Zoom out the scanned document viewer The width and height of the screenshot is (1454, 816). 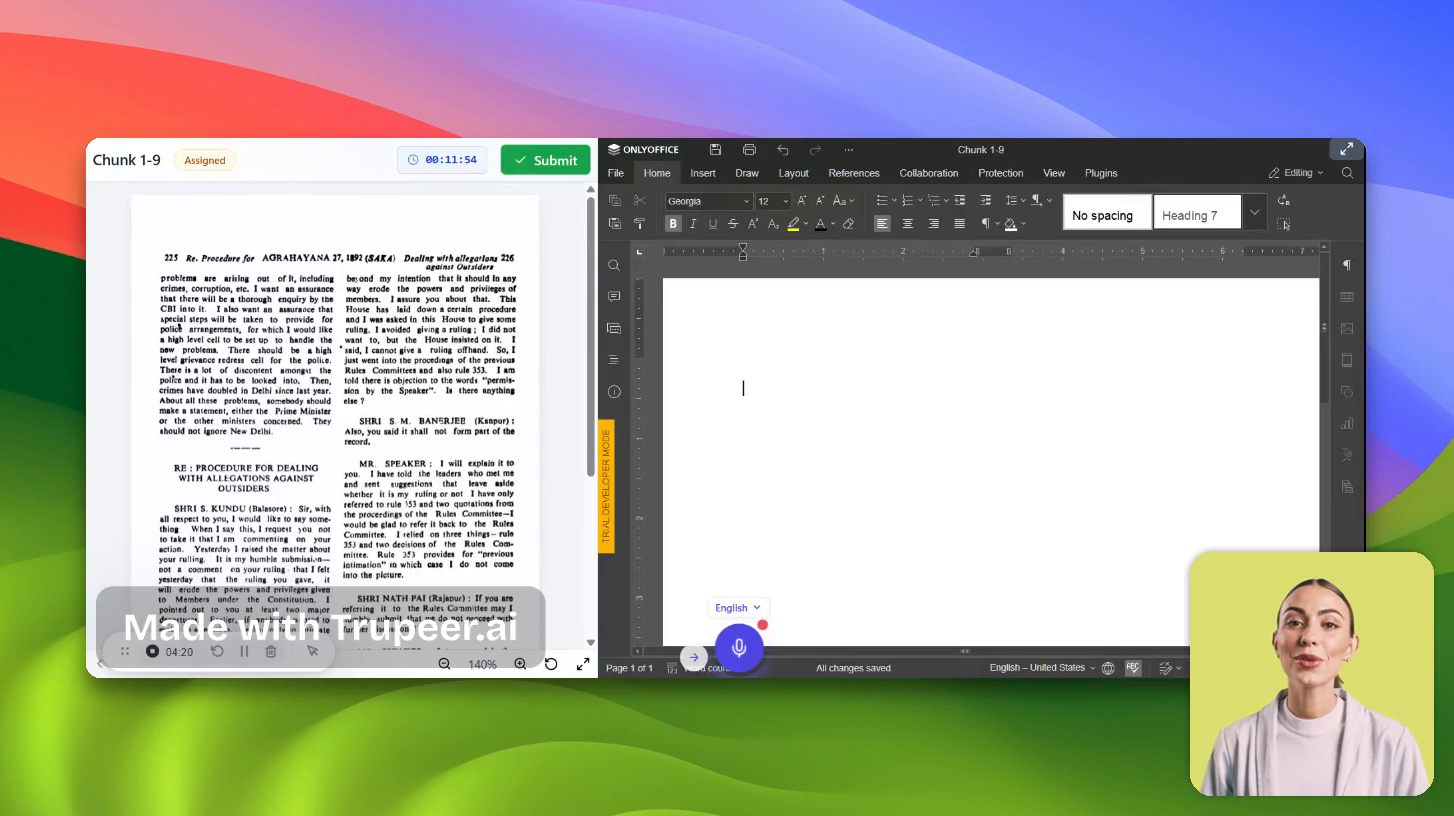(444, 664)
